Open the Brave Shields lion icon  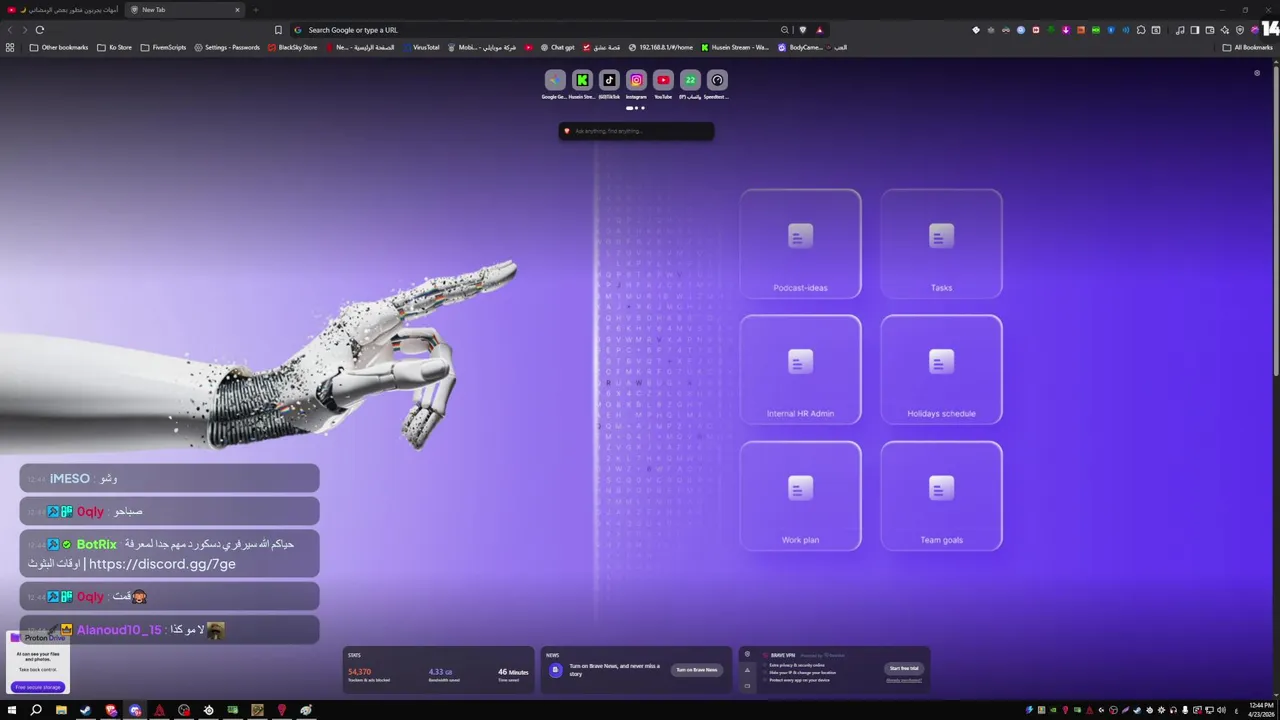802,30
